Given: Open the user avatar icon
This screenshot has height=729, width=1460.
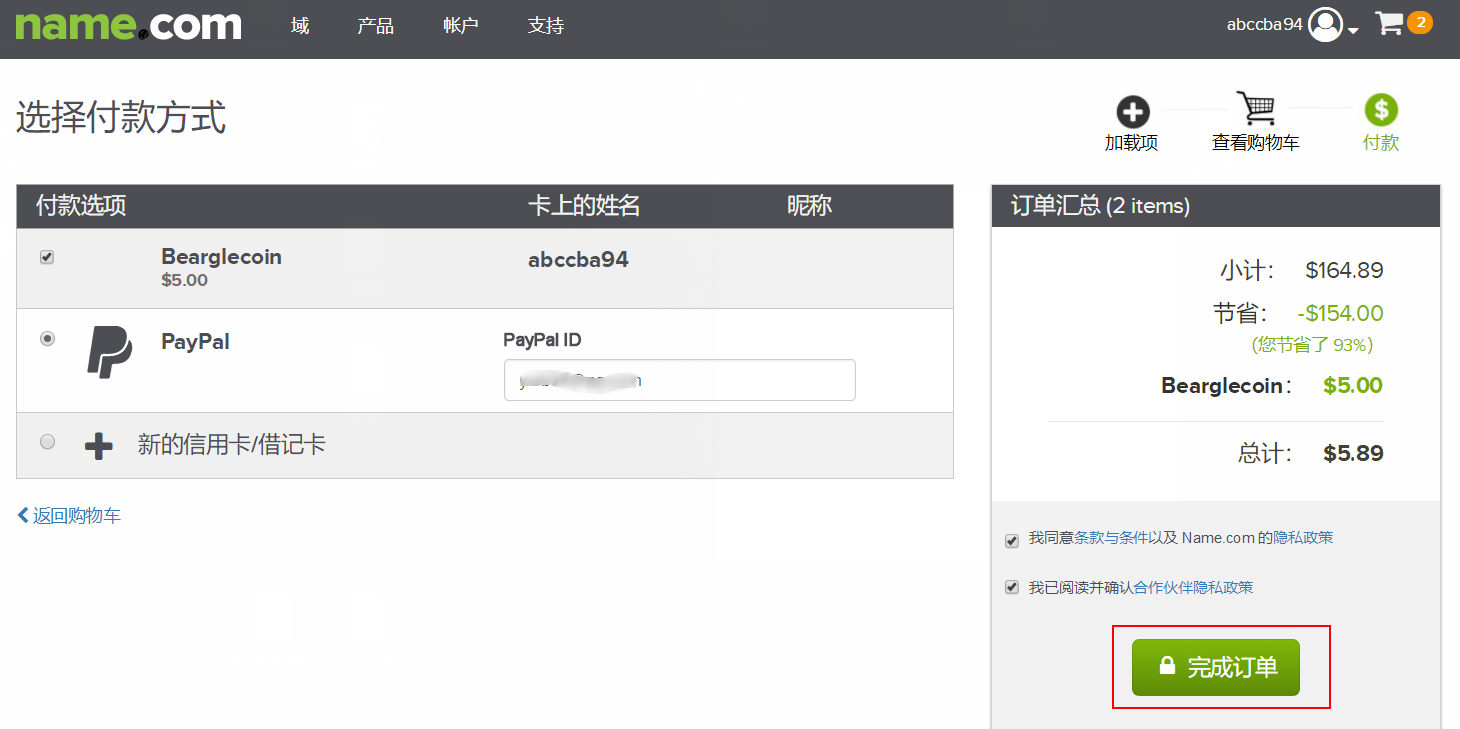Looking at the screenshot, I should 1325,24.
